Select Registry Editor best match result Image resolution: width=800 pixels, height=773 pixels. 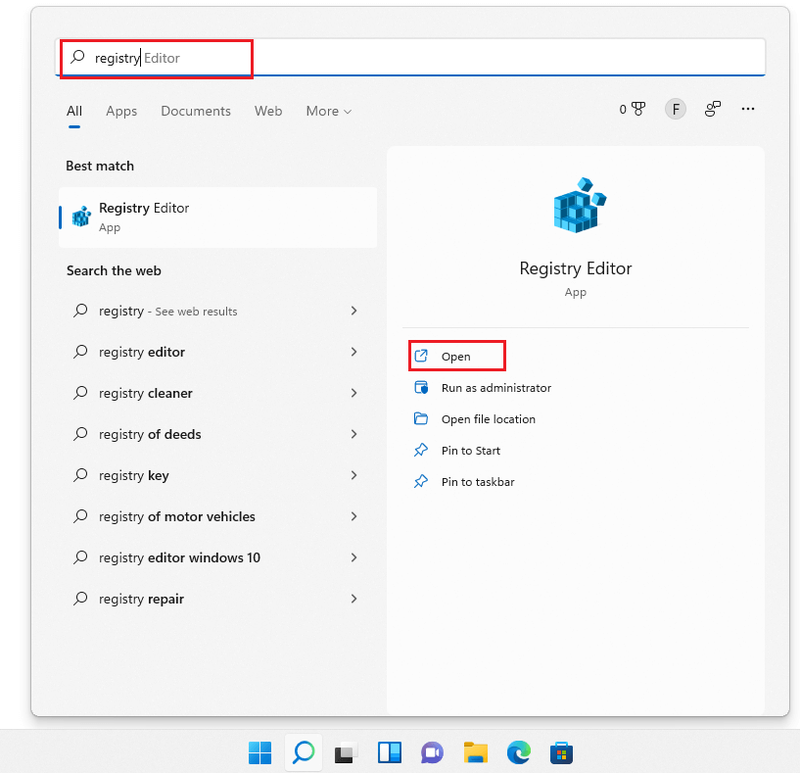218,217
